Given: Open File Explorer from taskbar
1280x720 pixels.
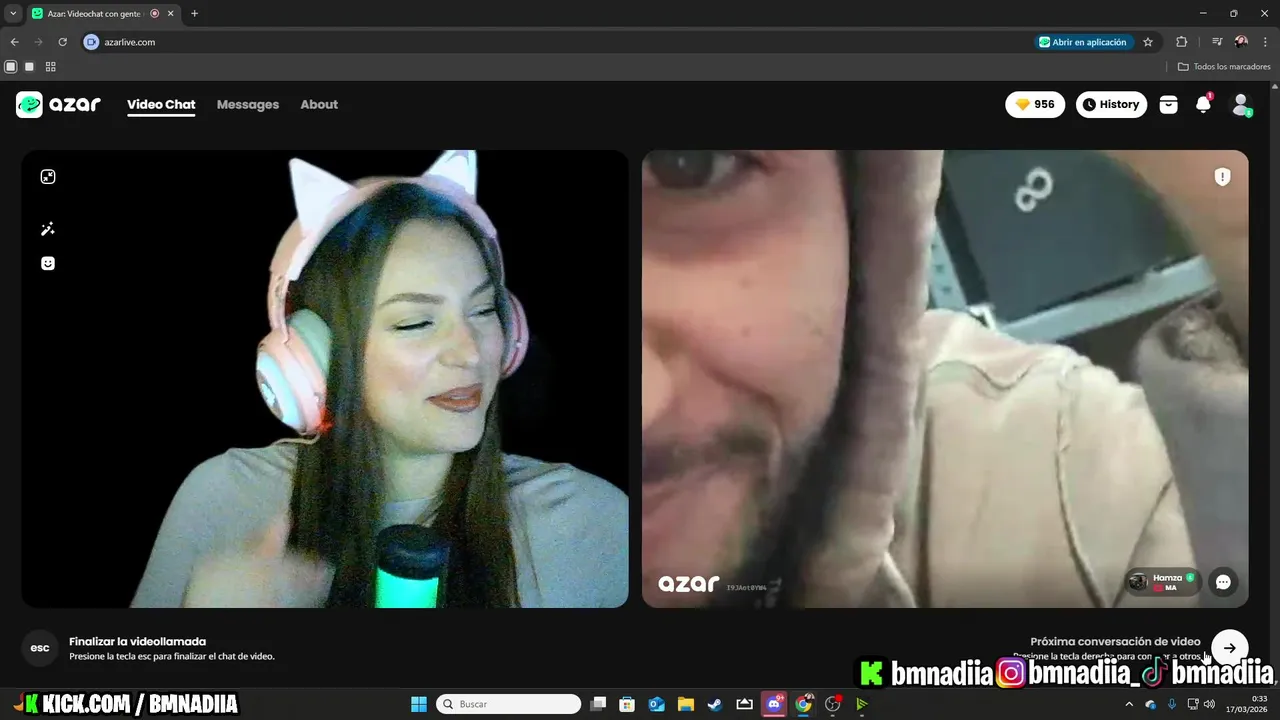Looking at the screenshot, I should [x=686, y=704].
